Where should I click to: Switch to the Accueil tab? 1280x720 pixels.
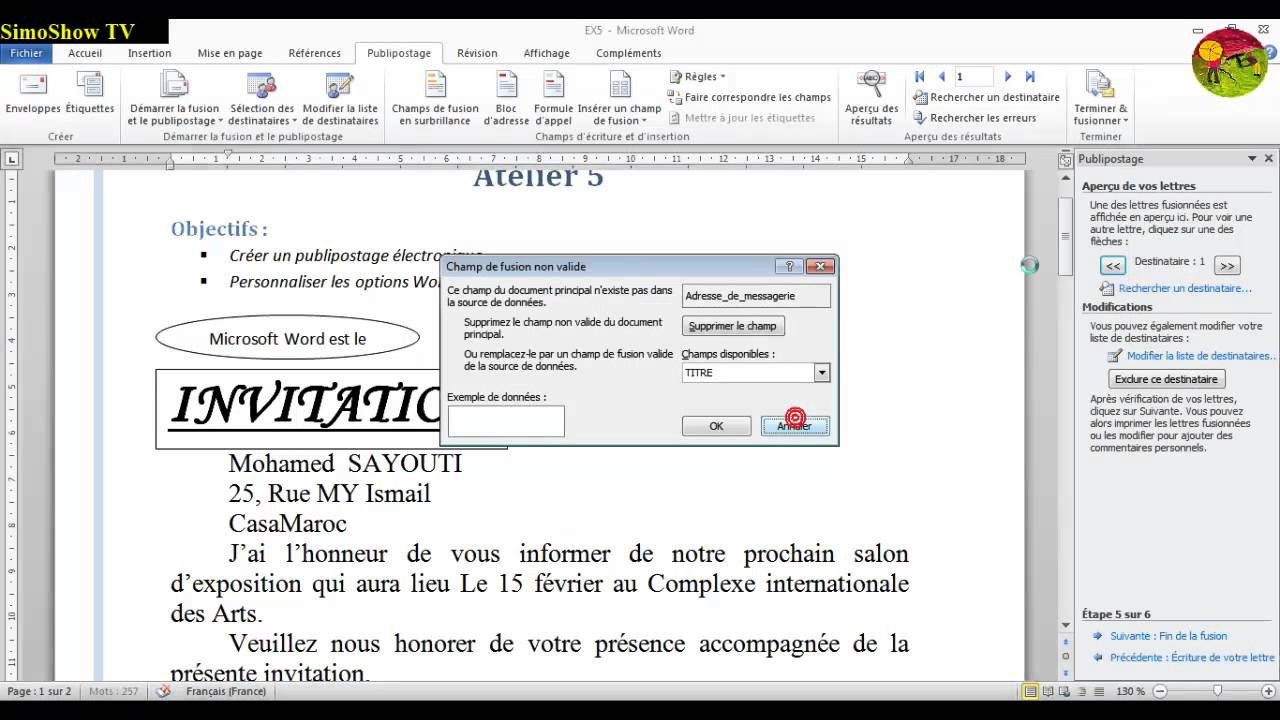[x=85, y=53]
